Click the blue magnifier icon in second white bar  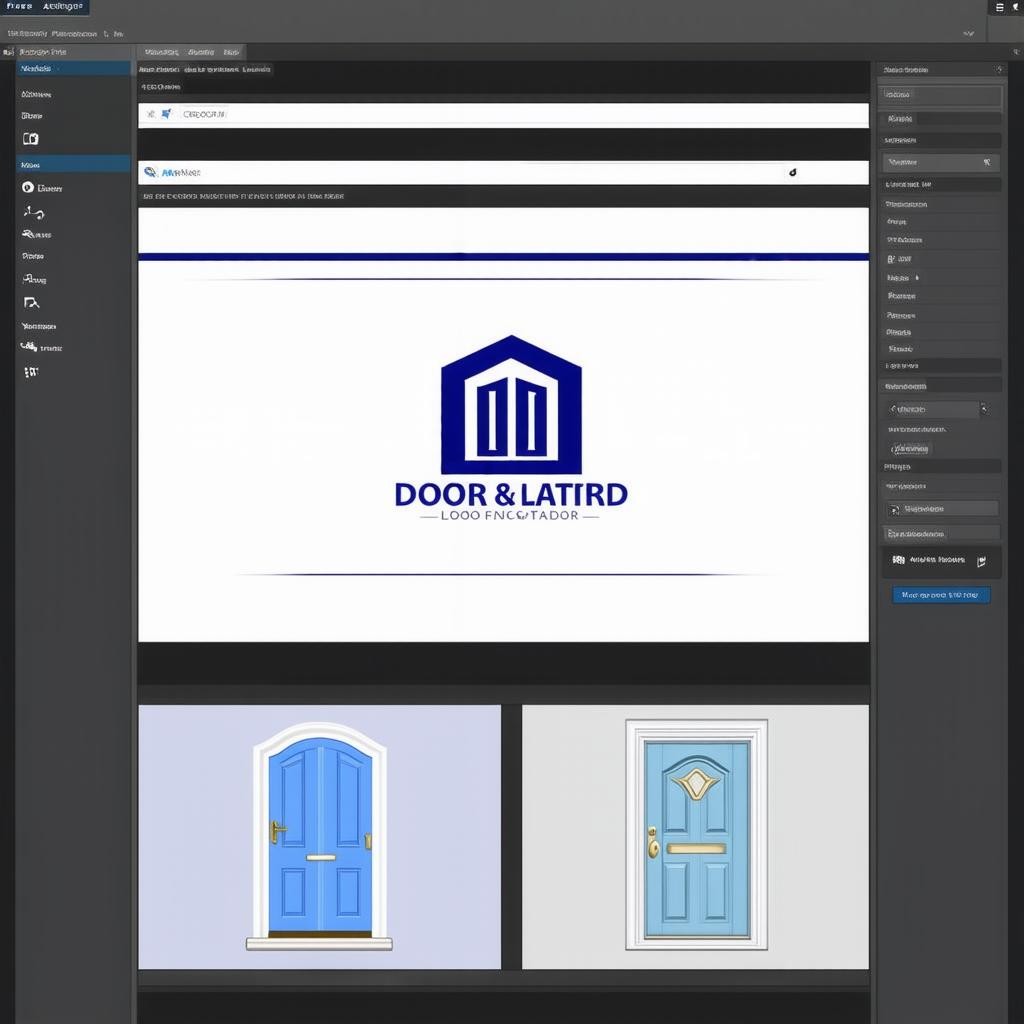(151, 173)
